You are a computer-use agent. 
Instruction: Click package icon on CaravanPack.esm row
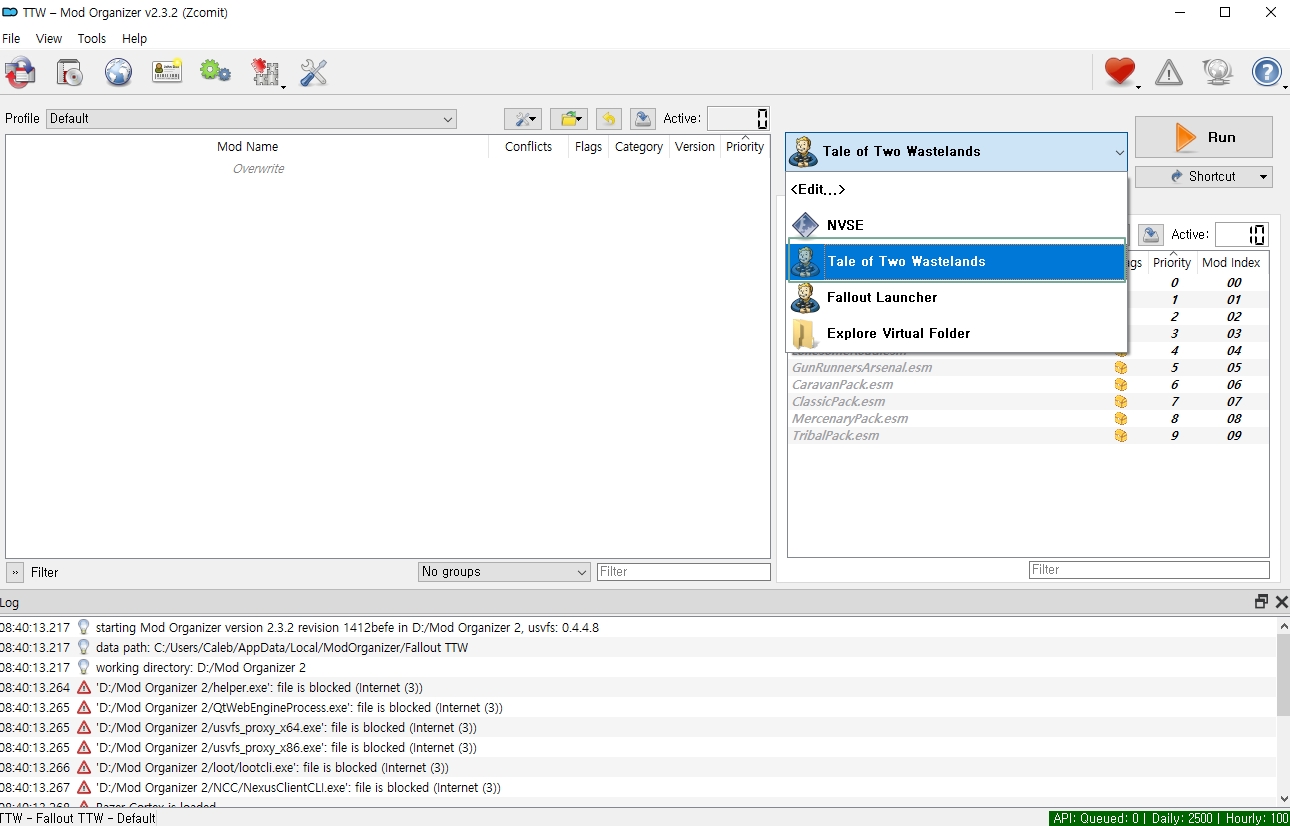point(1120,385)
